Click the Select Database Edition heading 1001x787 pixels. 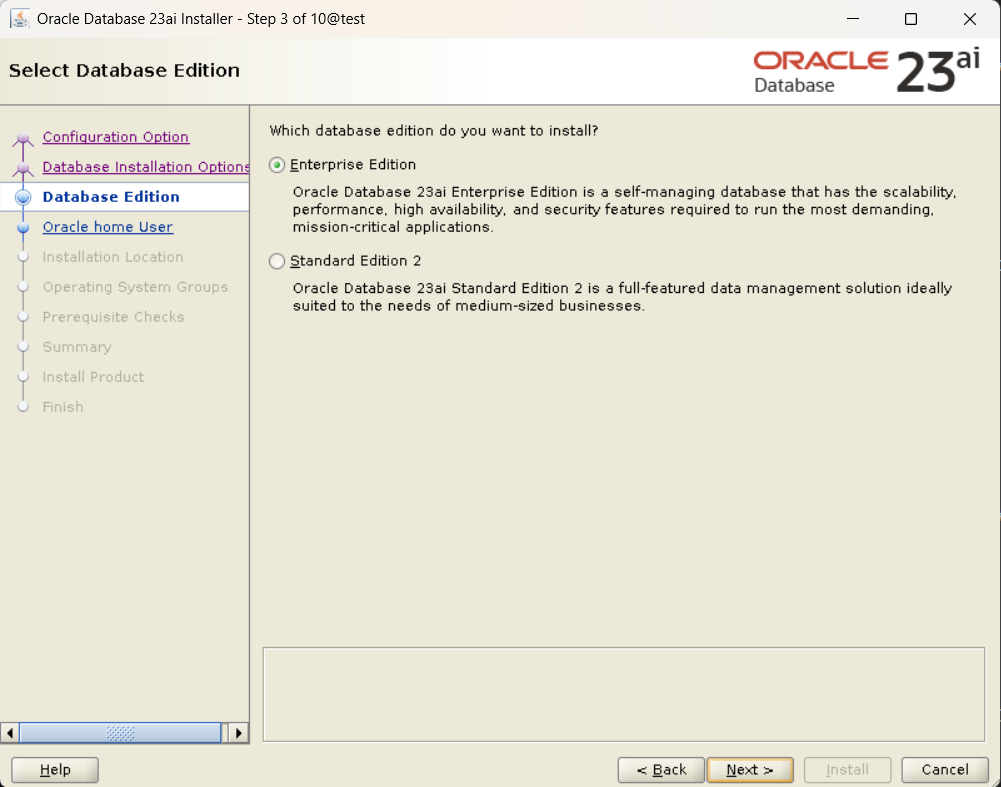pyautogui.click(x=124, y=70)
